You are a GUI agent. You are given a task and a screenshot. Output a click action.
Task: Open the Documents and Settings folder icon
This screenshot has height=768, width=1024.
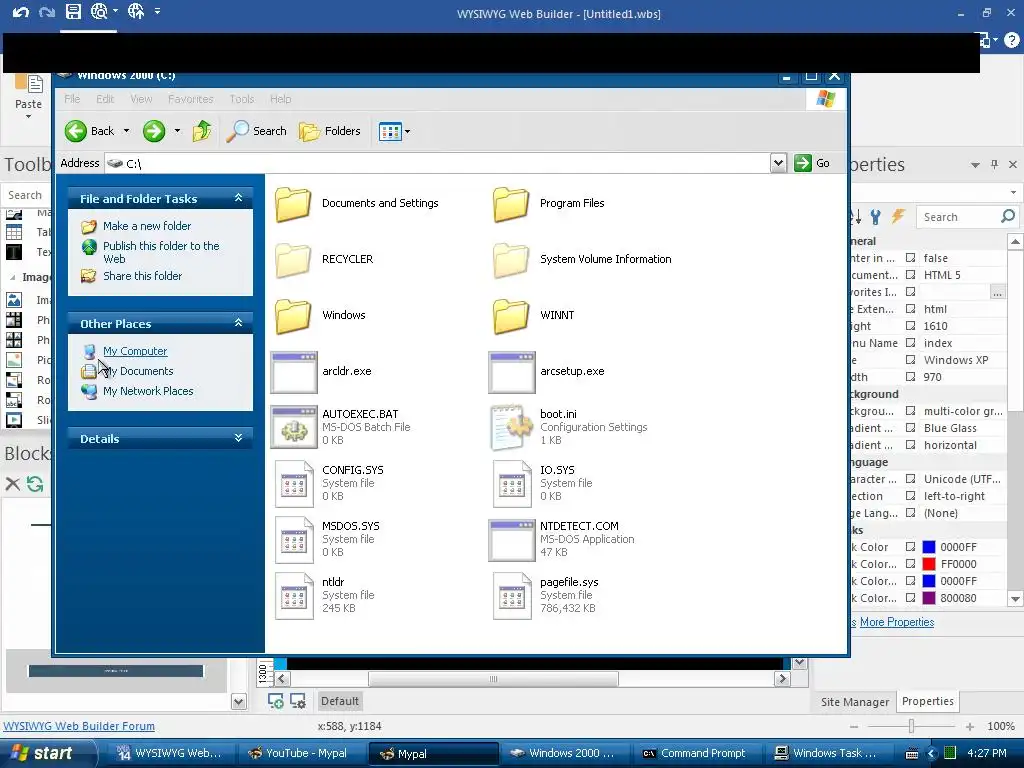point(293,204)
